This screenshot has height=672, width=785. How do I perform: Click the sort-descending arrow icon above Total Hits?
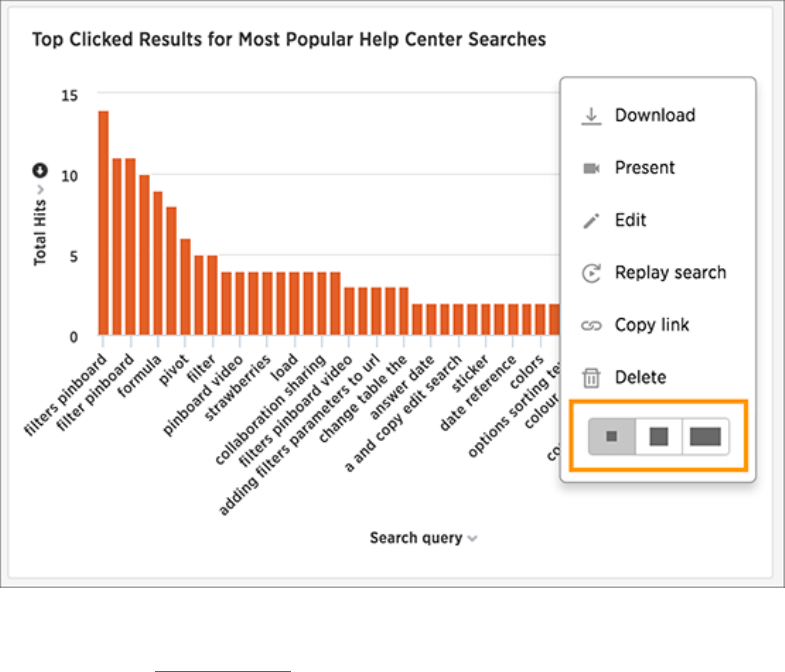pos(40,171)
